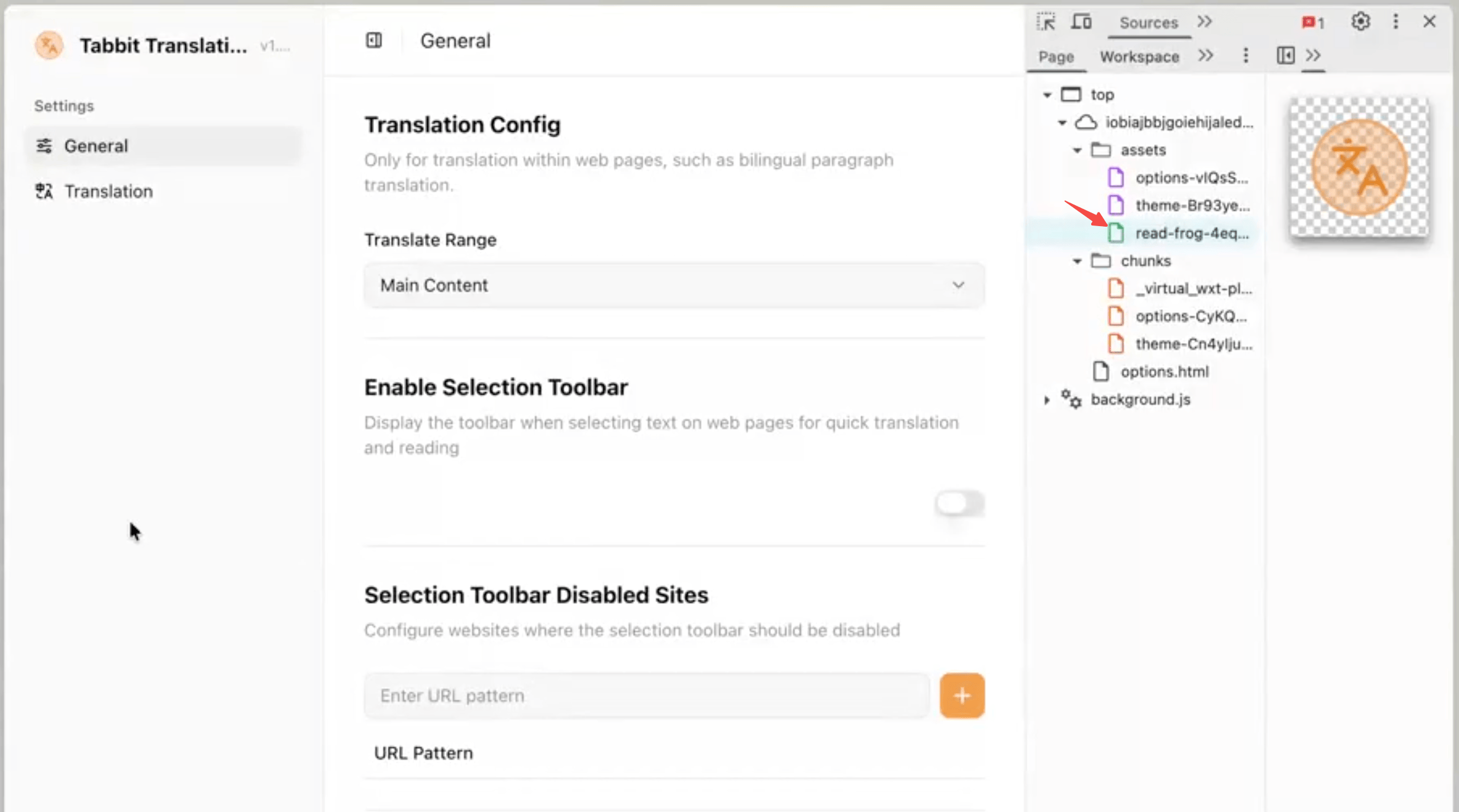Viewport: 1459px width, 812px height.
Task: Expand the background.js tree node
Action: (x=1047, y=400)
